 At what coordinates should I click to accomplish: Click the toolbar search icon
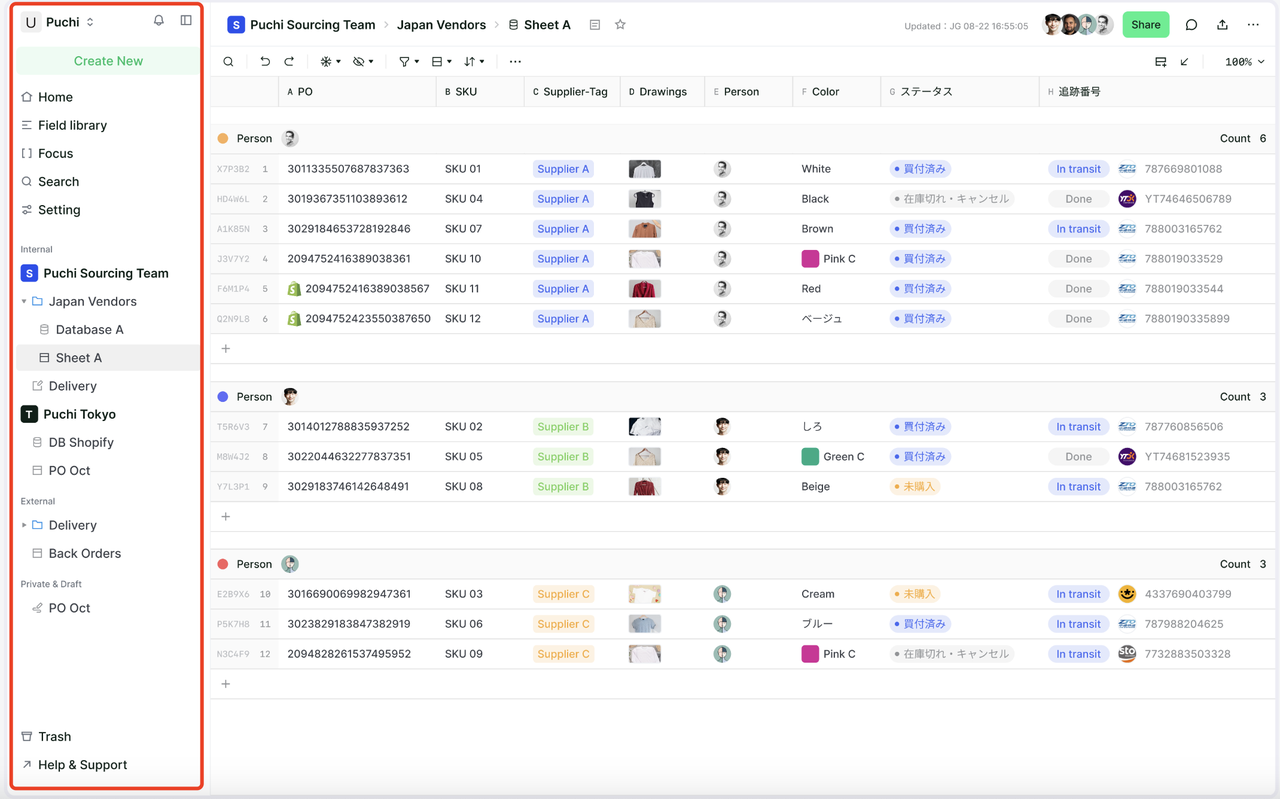[228, 62]
